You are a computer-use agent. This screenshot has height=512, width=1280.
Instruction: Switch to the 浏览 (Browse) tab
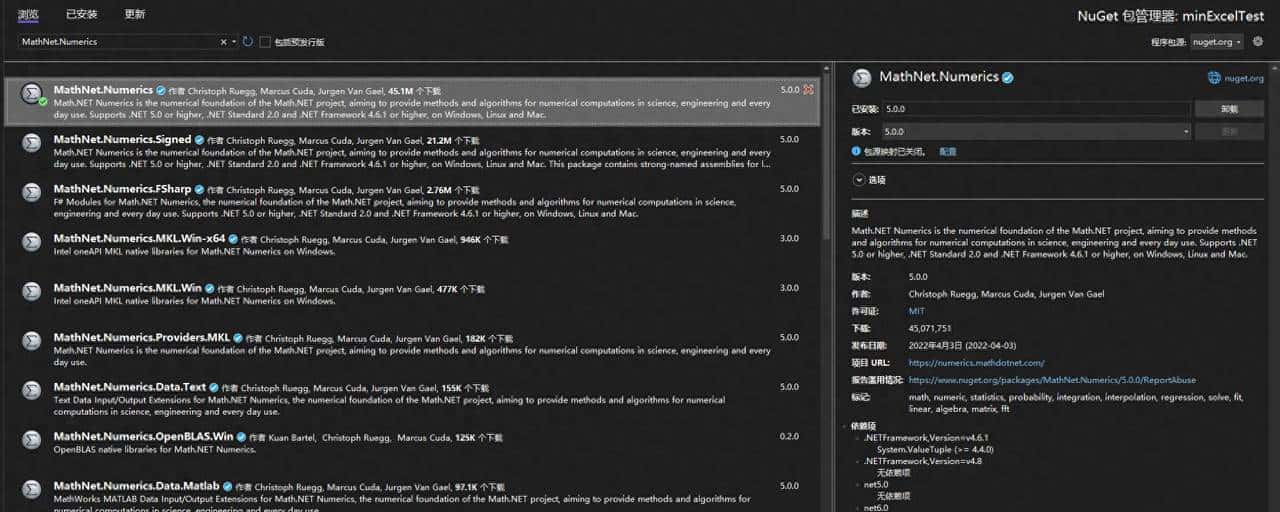click(28, 15)
